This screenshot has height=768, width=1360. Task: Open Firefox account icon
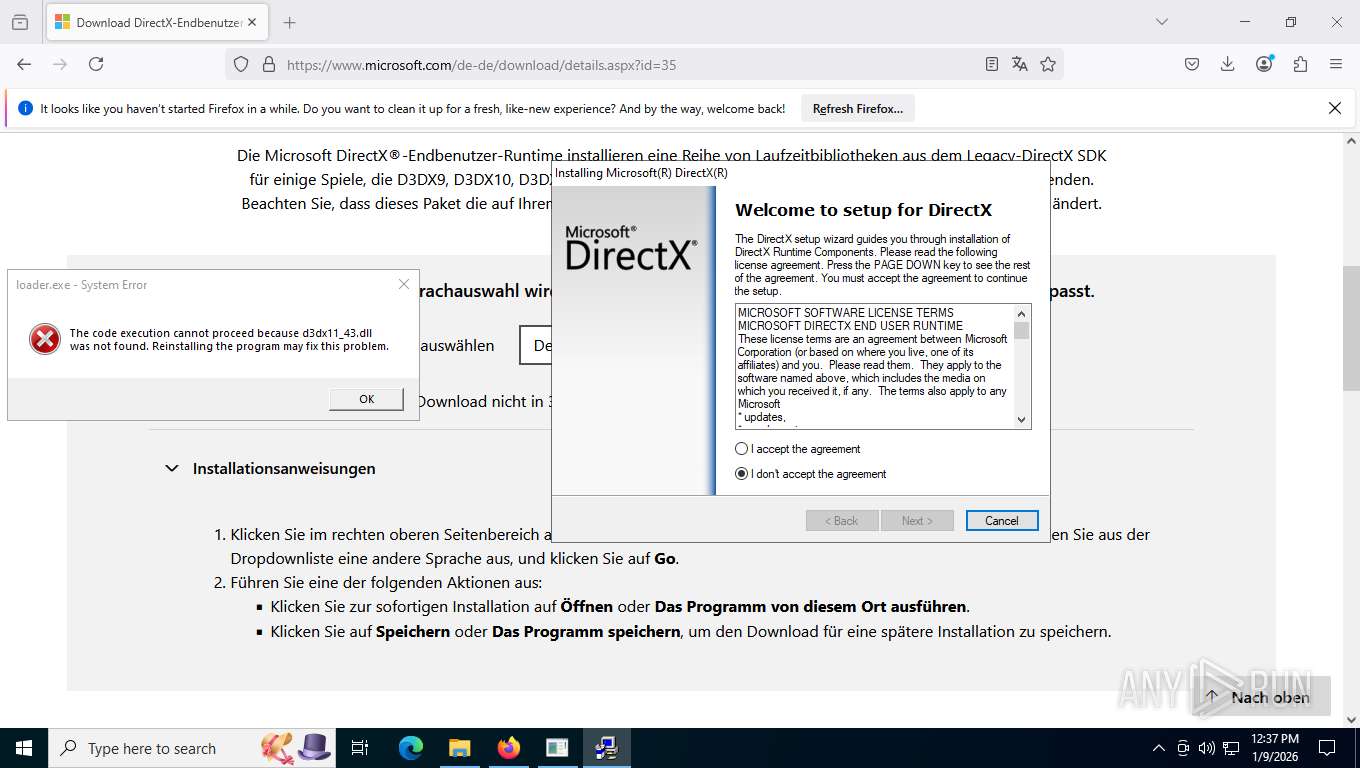point(1265,64)
